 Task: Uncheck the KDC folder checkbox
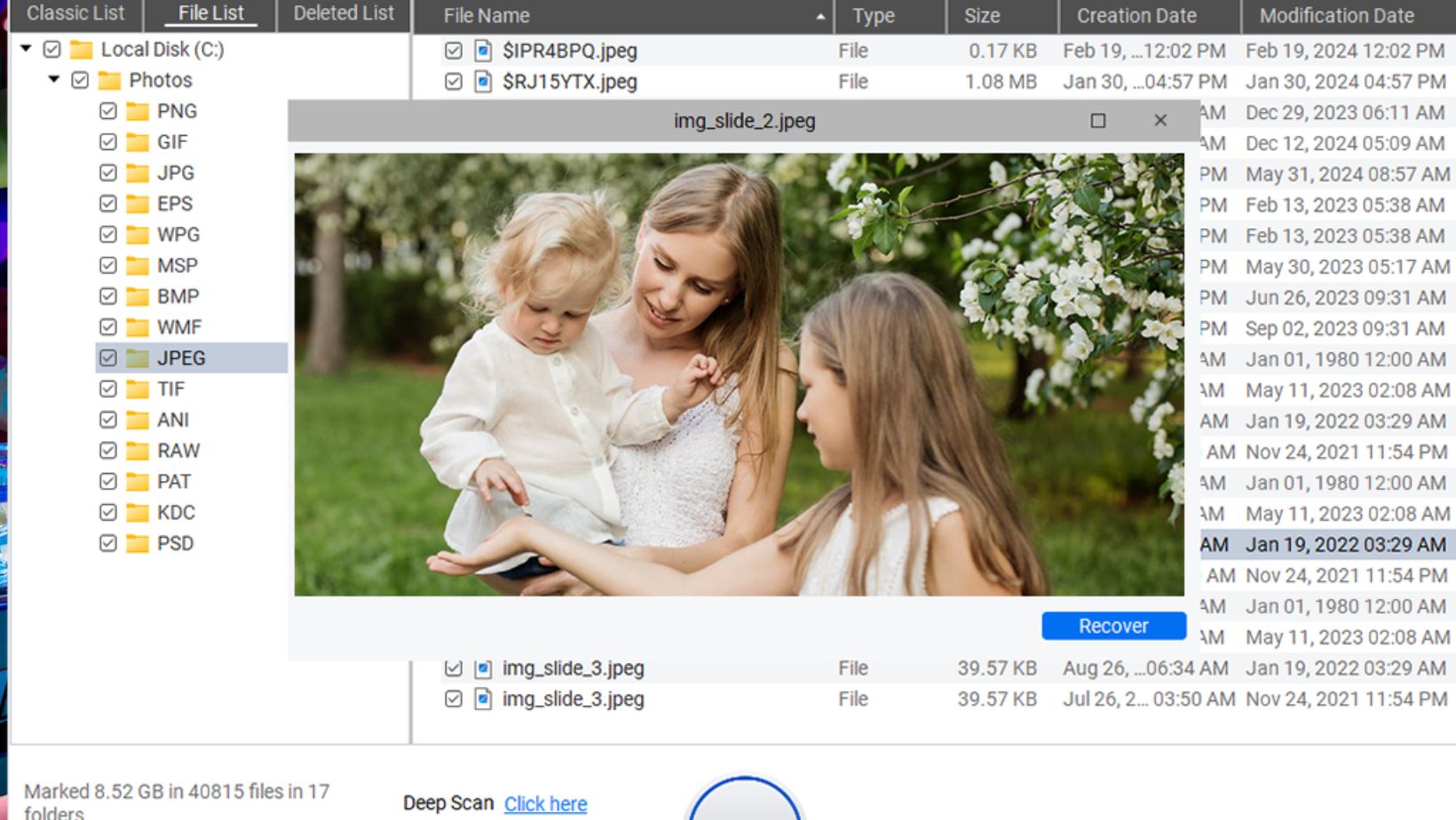pos(108,512)
